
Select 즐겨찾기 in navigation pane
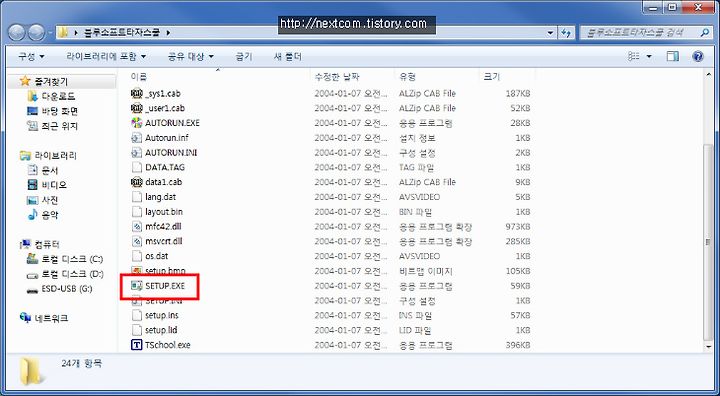point(51,82)
